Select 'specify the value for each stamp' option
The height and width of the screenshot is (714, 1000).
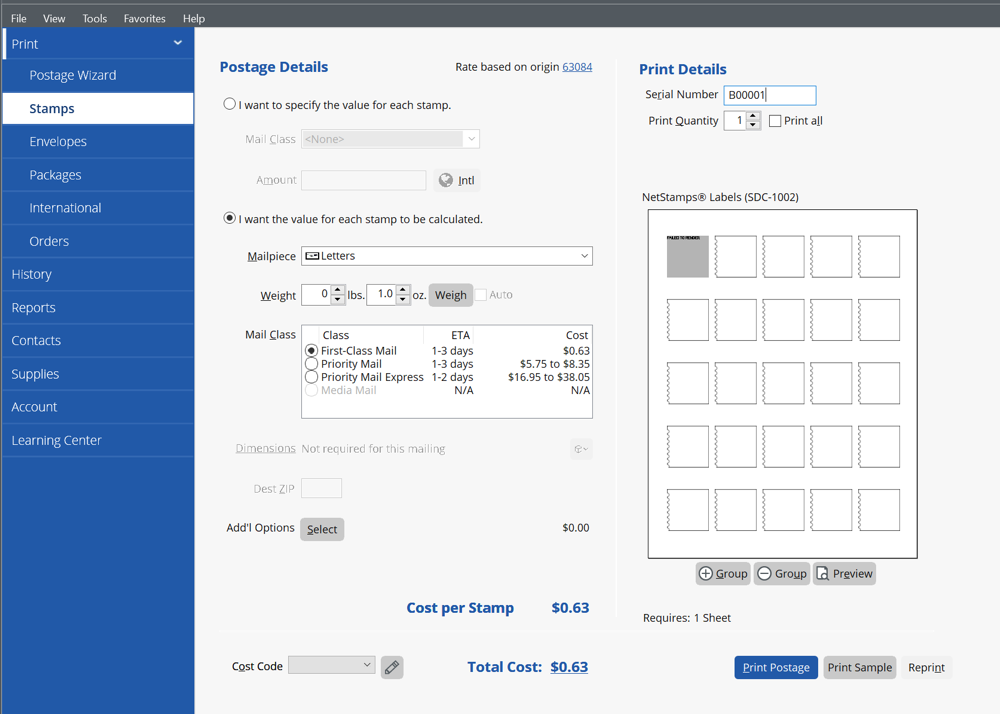click(230, 104)
